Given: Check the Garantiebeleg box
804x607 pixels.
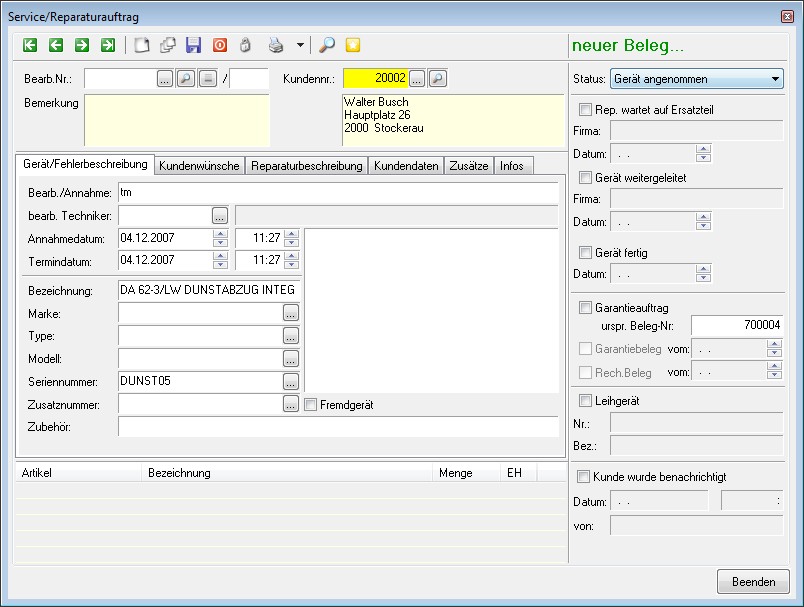Looking at the screenshot, I should (585, 349).
